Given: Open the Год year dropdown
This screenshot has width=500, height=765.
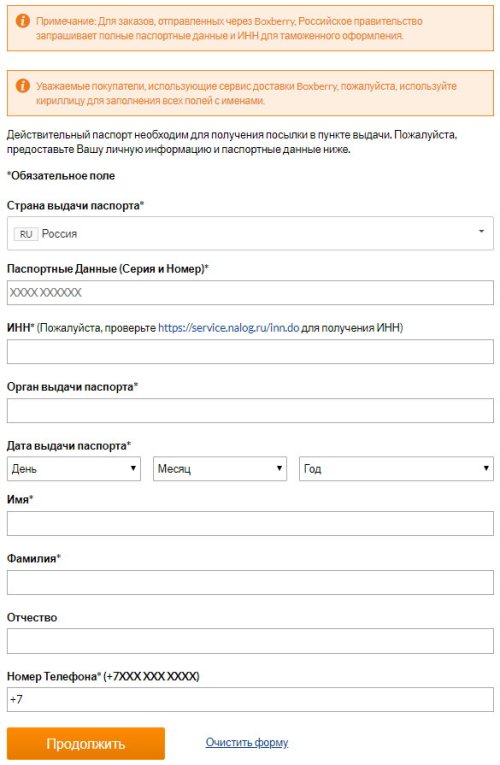Looking at the screenshot, I should click(396, 469).
